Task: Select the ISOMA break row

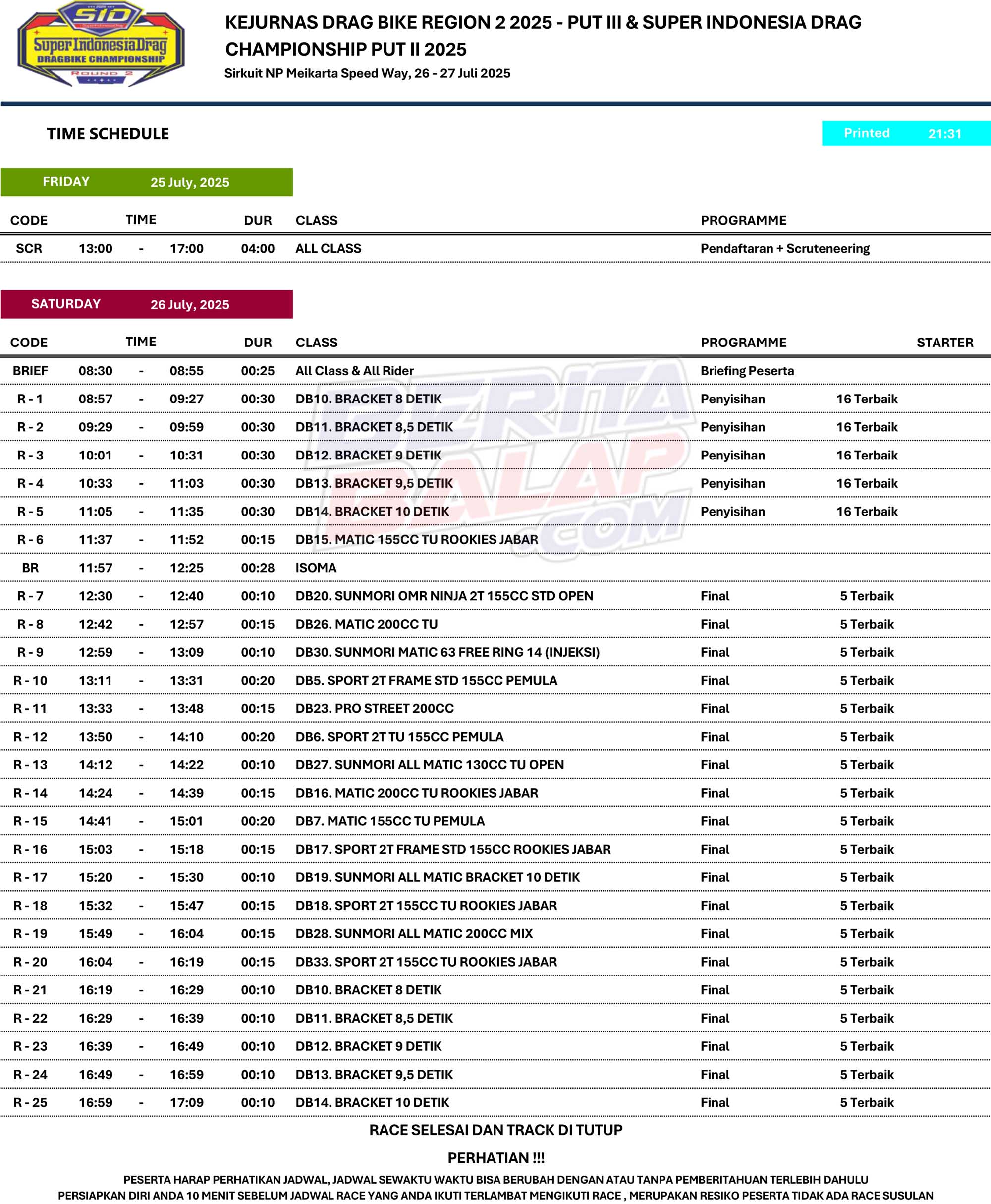Action: click(316, 568)
